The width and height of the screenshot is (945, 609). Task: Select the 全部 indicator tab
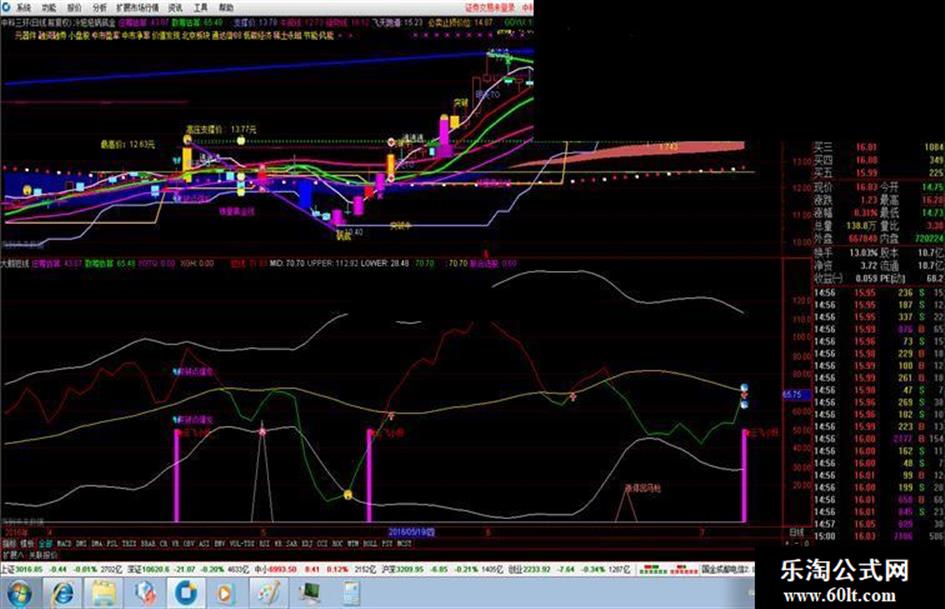(45, 543)
